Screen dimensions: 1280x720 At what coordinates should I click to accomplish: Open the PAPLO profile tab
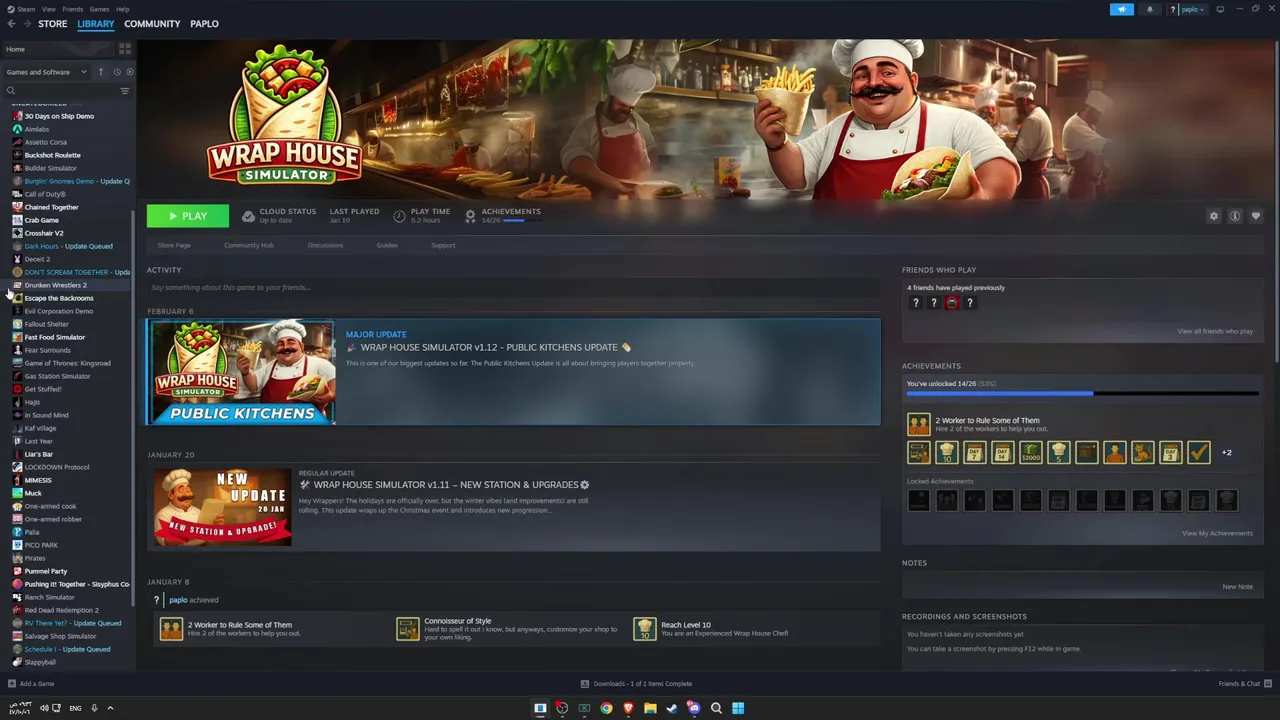[204, 24]
